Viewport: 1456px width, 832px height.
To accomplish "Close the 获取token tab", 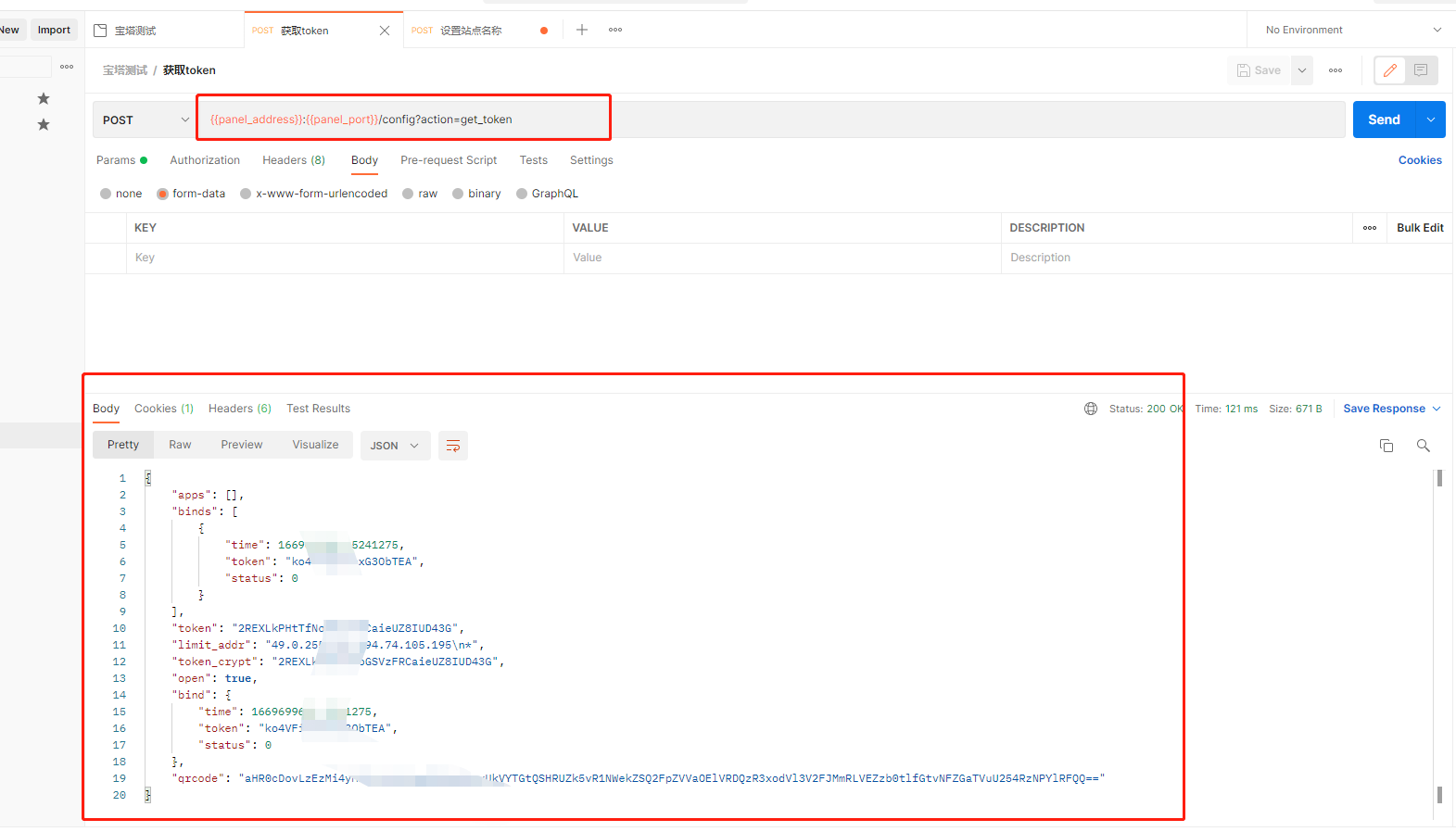I will [385, 31].
